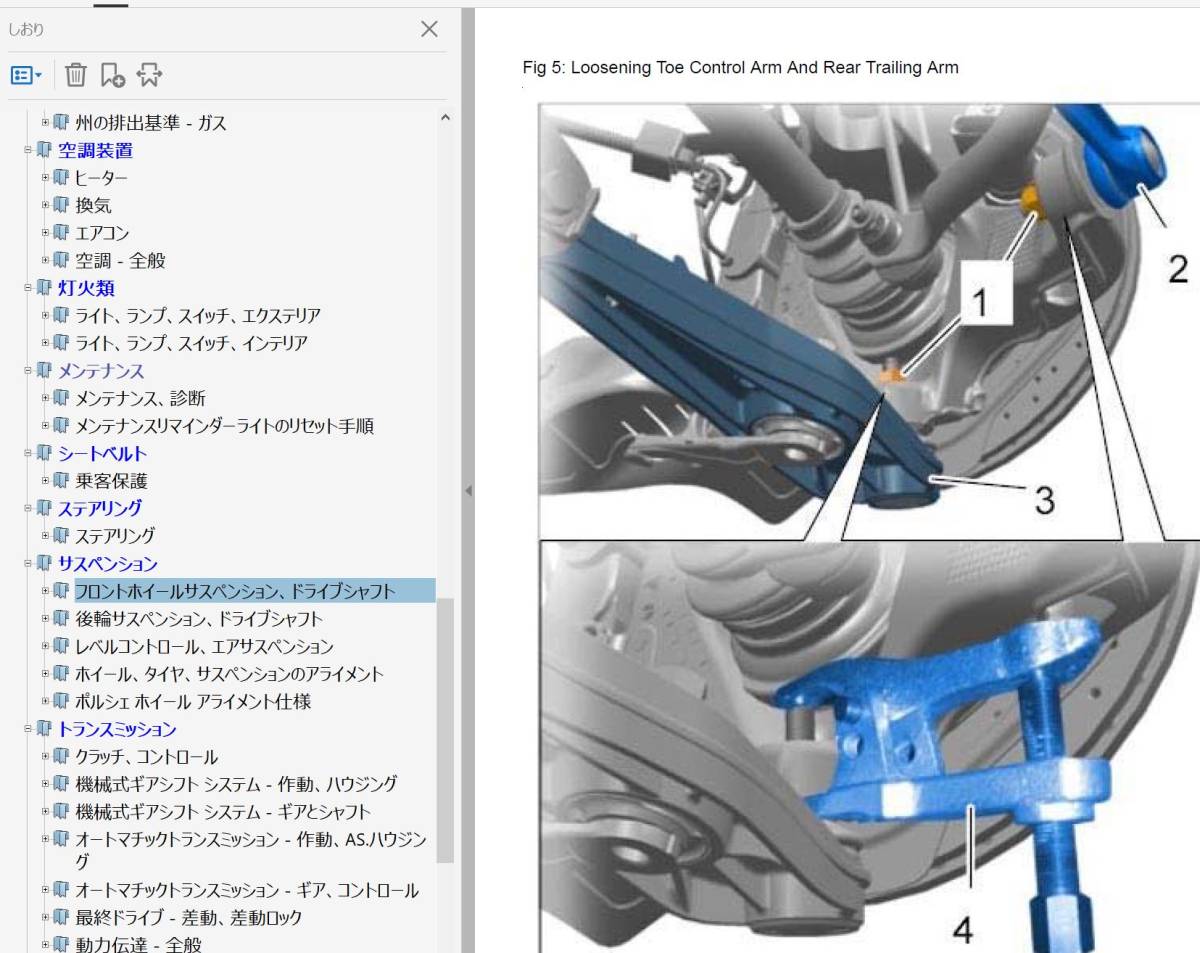Screen dimensions: 1200x953
Task: Collapse the トランスミッション section
Action: click(x=29, y=729)
